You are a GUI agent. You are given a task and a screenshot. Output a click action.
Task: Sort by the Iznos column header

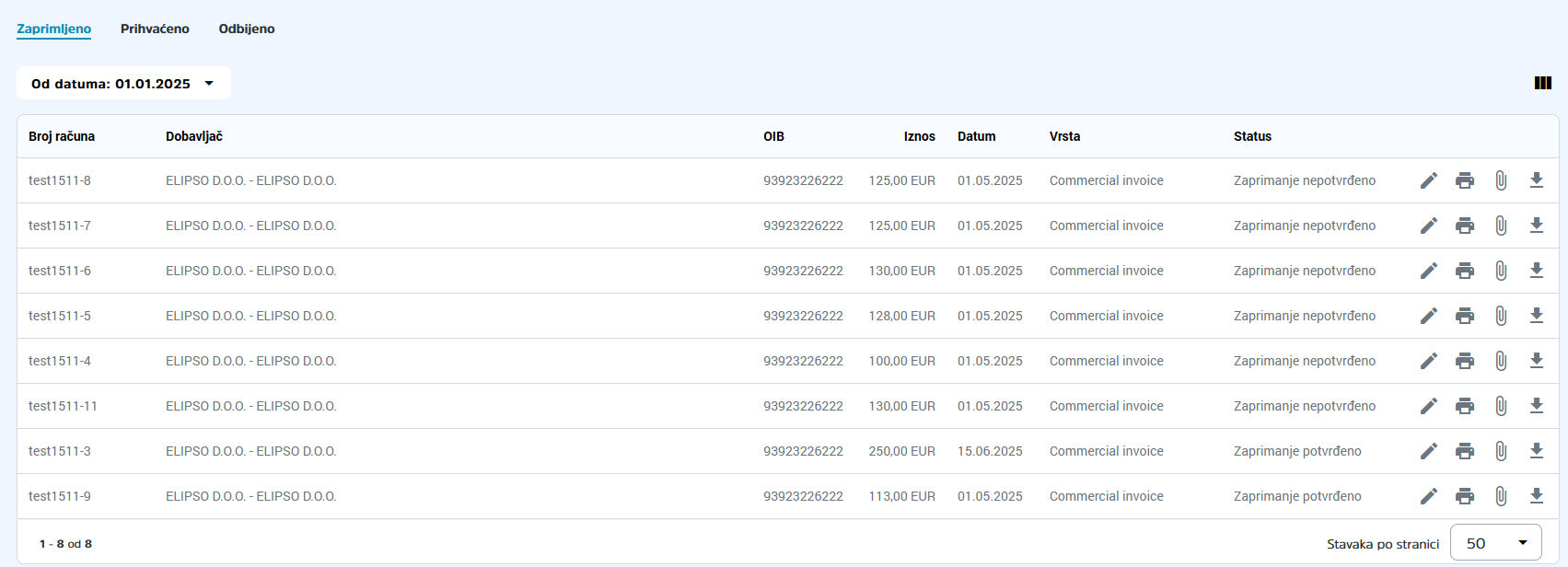[x=919, y=136]
